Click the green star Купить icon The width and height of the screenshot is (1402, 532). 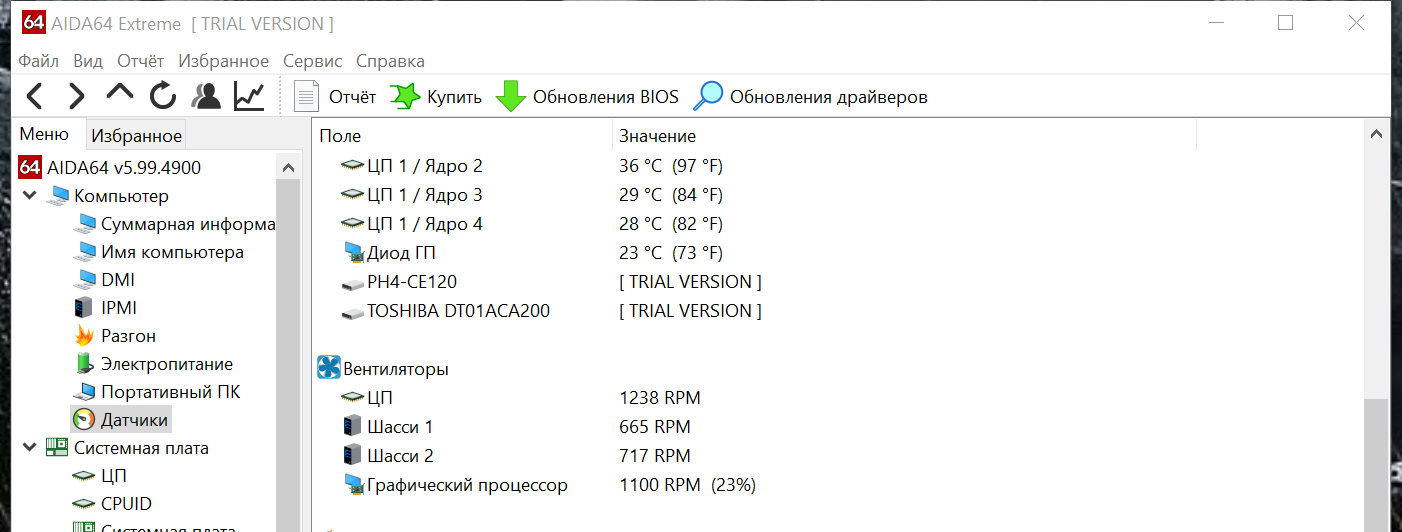(404, 97)
